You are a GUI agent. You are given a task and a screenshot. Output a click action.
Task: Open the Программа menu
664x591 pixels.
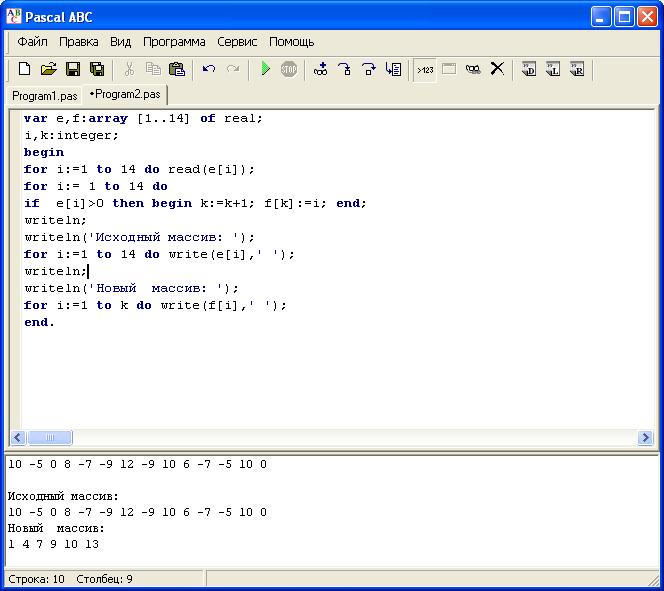click(x=174, y=42)
